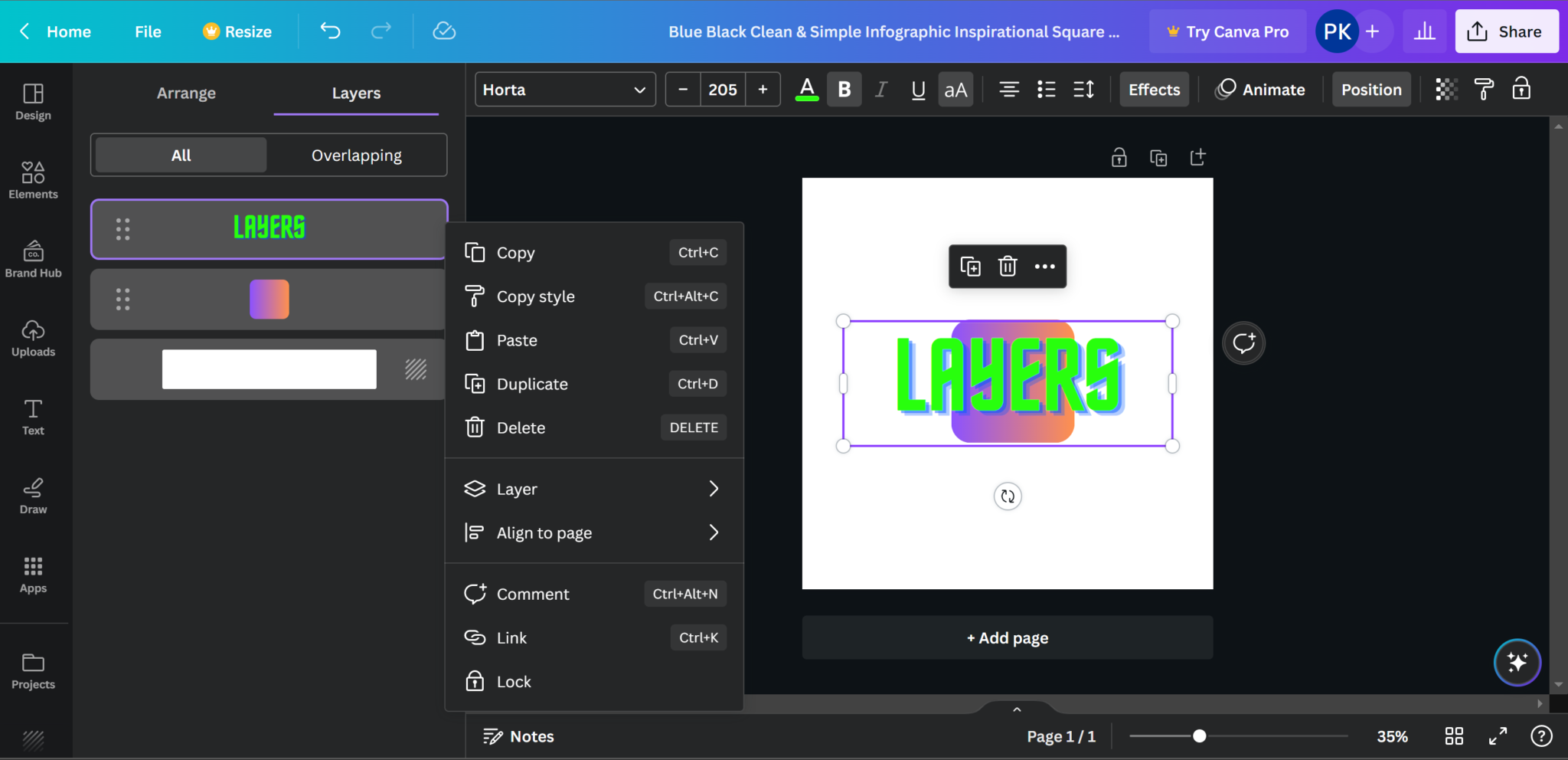
Task: Select the Copy style paint roller icon
Action: [x=475, y=296]
